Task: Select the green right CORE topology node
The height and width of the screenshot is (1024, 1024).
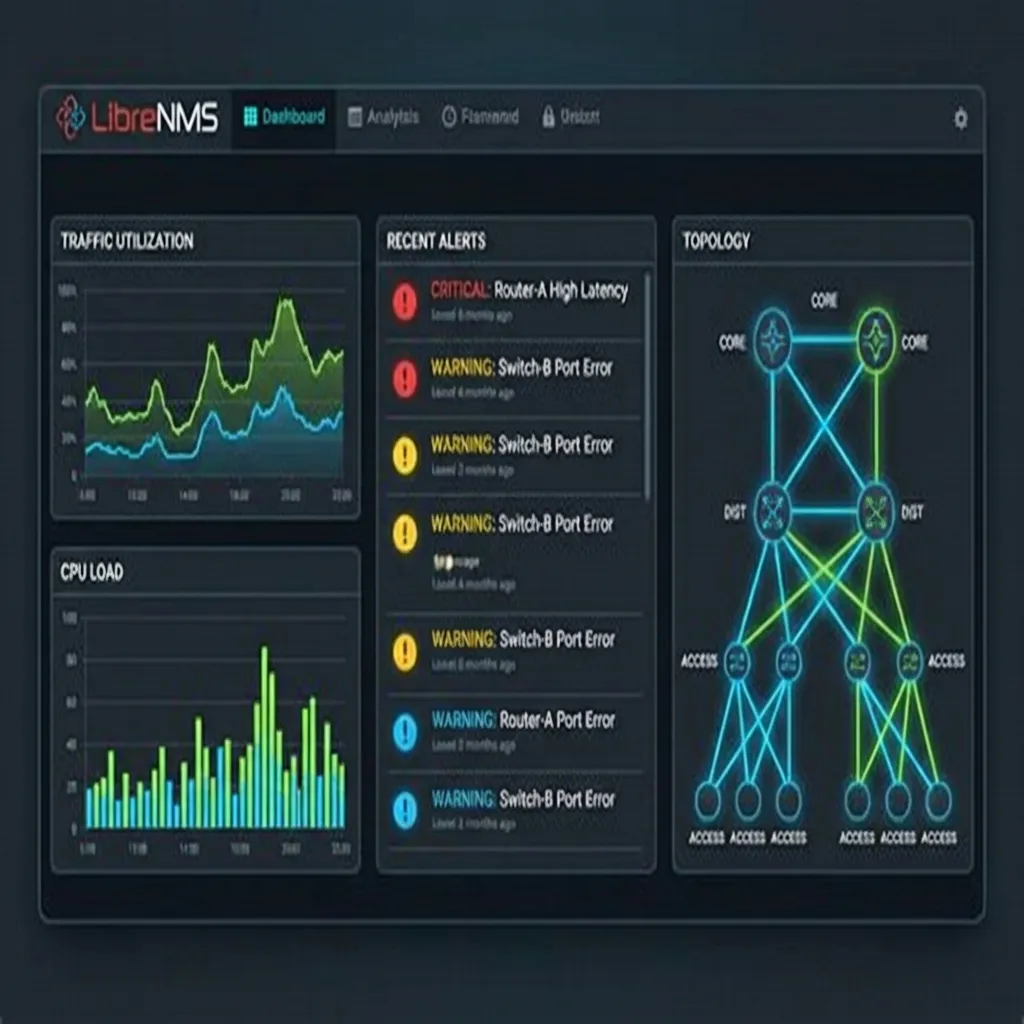Action: tap(875, 341)
